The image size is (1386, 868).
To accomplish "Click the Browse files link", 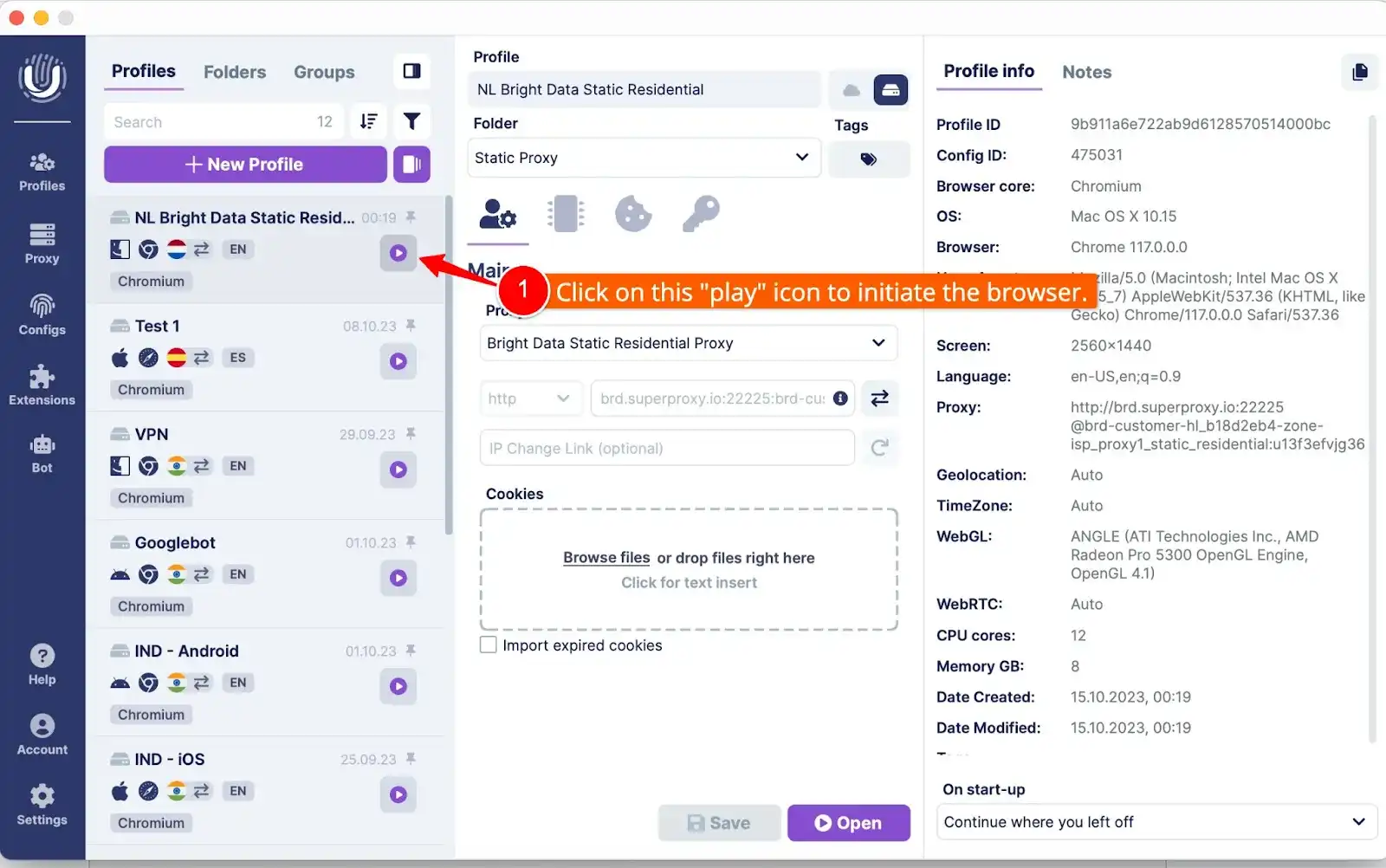I will click(606, 558).
